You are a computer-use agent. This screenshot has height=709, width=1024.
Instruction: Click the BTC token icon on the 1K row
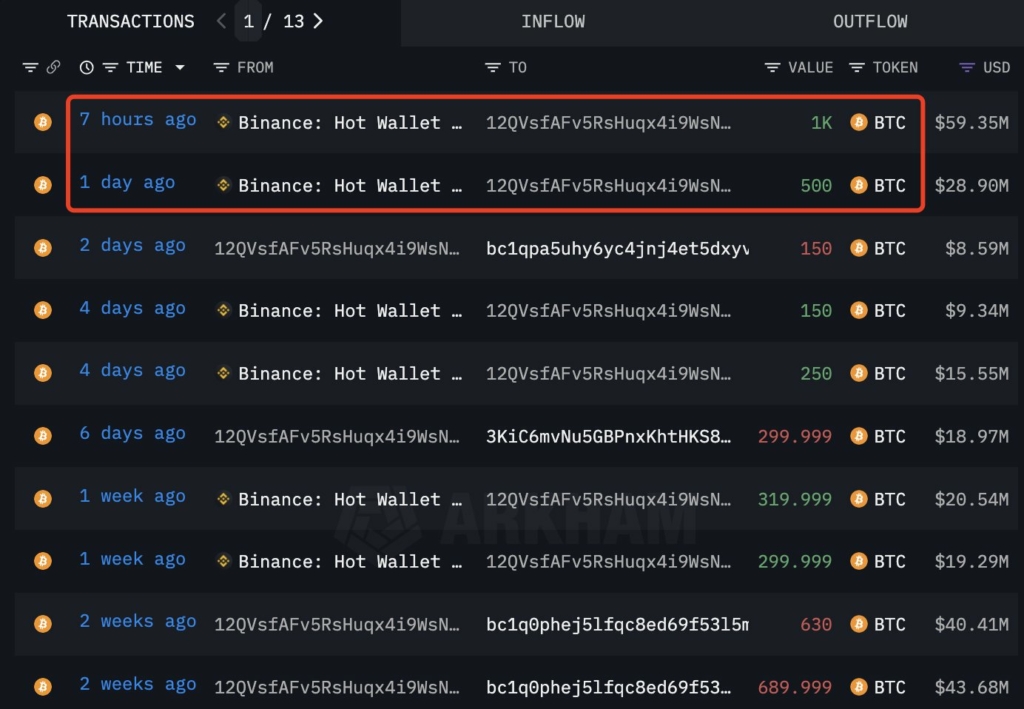coord(859,122)
